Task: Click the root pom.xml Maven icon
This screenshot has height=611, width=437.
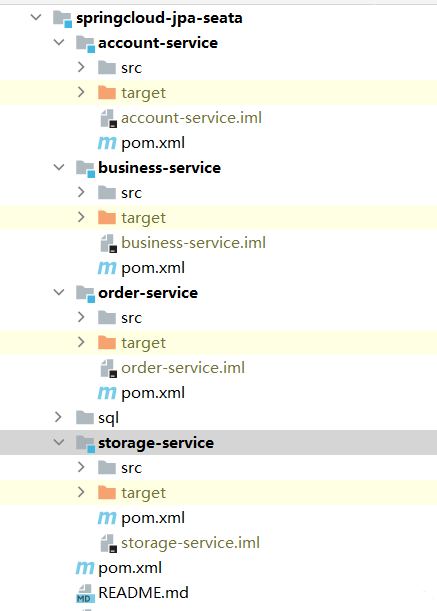Action: point(85,568)
